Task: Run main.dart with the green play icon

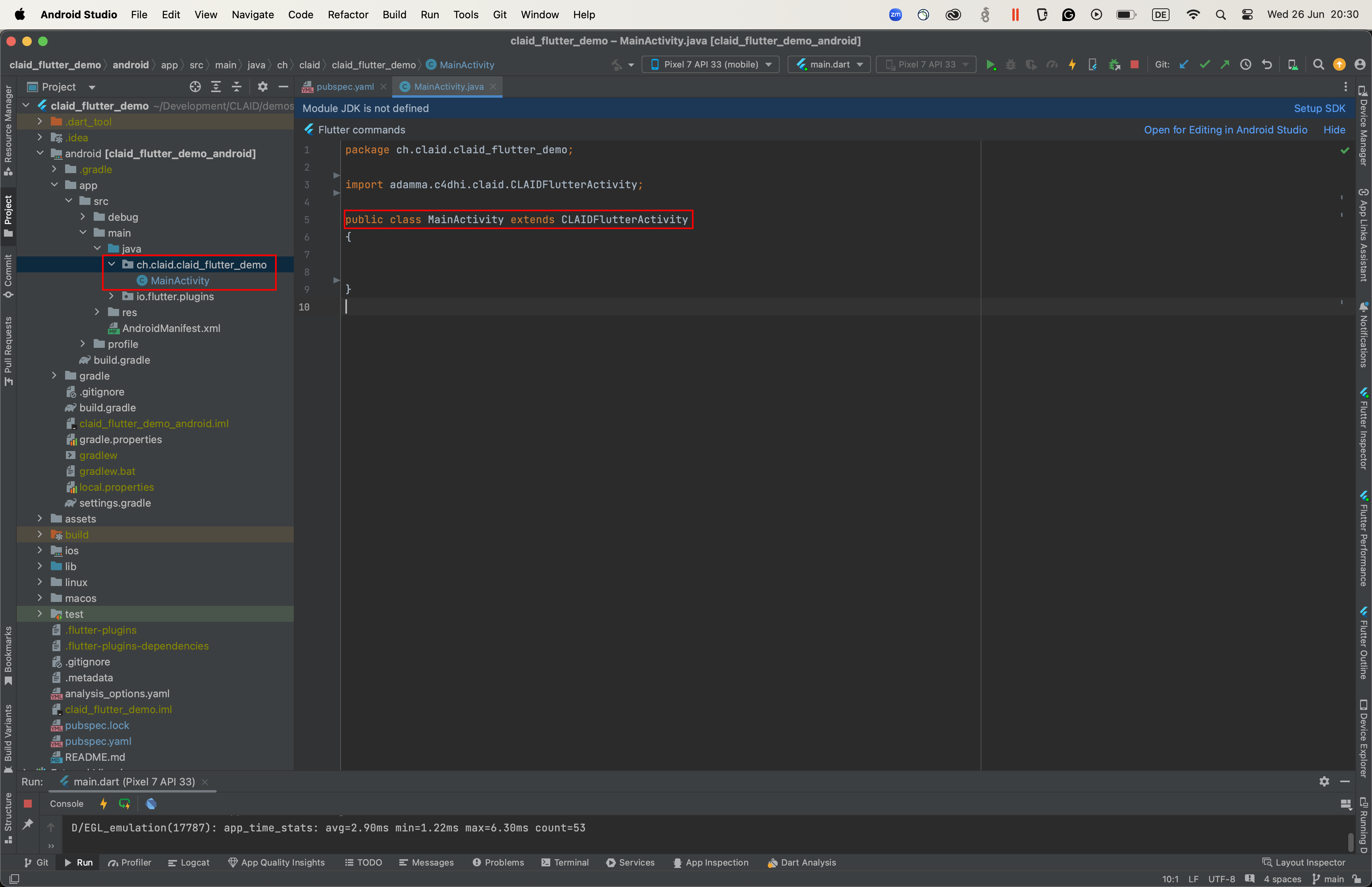Action: 990,64
